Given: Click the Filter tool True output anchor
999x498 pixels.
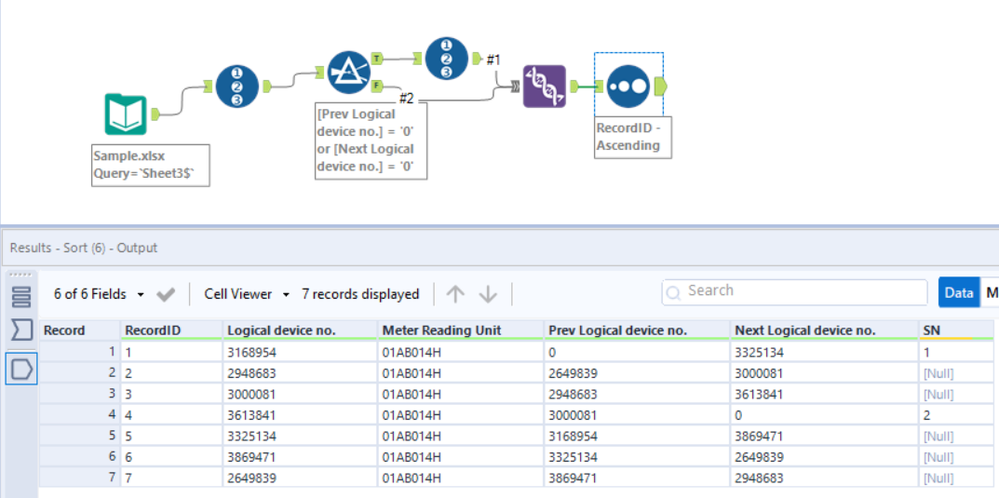Looking at the screenshot, I should tap(377, 59).
